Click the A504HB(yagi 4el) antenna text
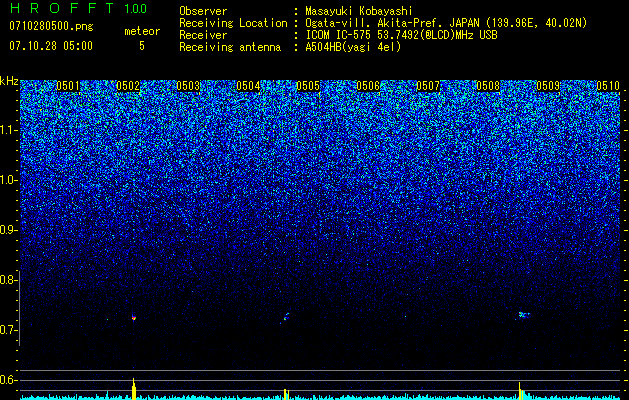Viewport: 629px width, 400px height. tap(353, 47)
